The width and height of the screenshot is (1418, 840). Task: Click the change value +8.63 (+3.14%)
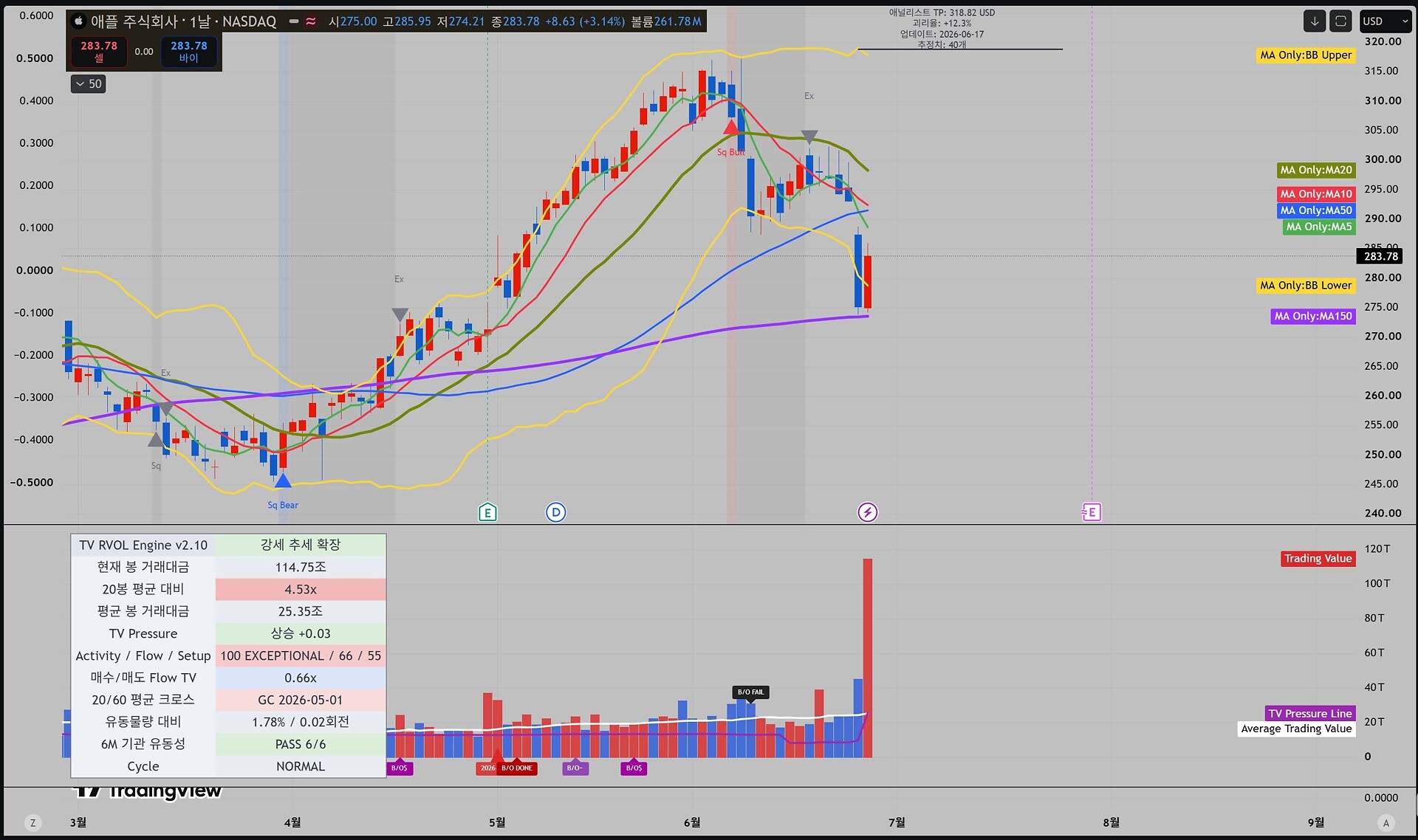(585, 21)
